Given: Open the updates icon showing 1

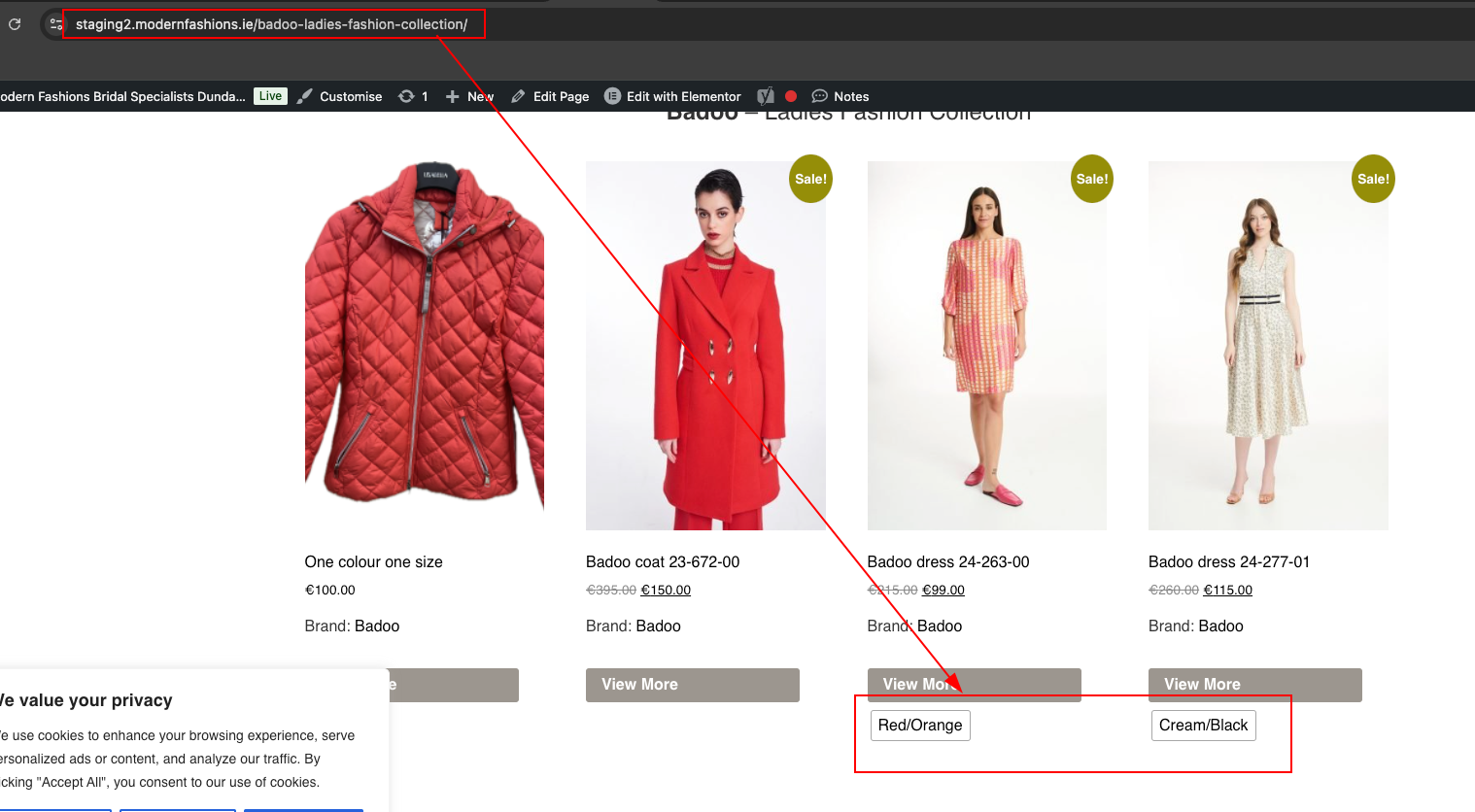Looking at the screenshot, I should (413, 96).
